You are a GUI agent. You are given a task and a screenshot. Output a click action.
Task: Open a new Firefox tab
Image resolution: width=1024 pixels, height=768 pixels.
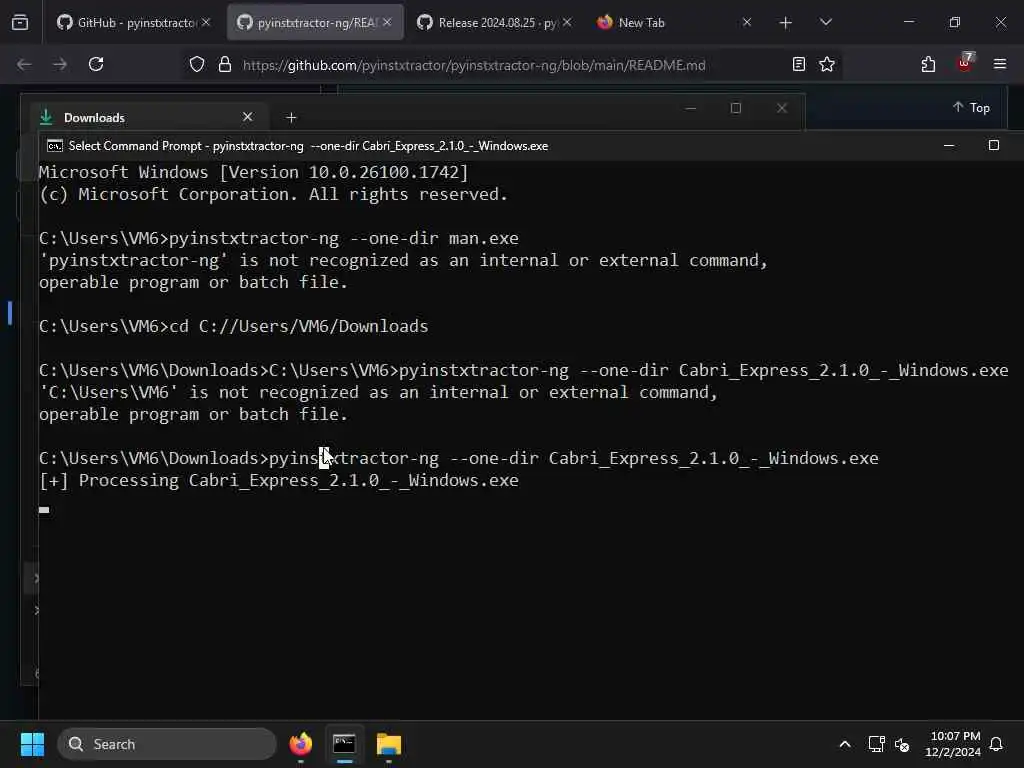[x=786, y=23]
